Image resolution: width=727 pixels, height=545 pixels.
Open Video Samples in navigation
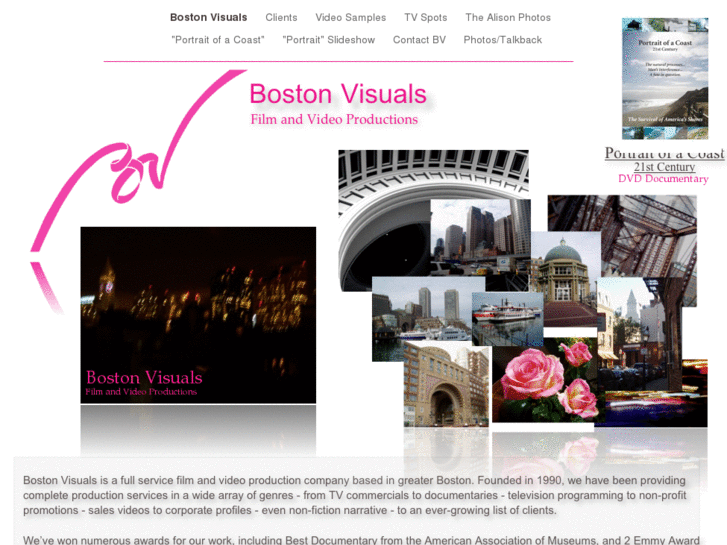click(x=351, y=18)
